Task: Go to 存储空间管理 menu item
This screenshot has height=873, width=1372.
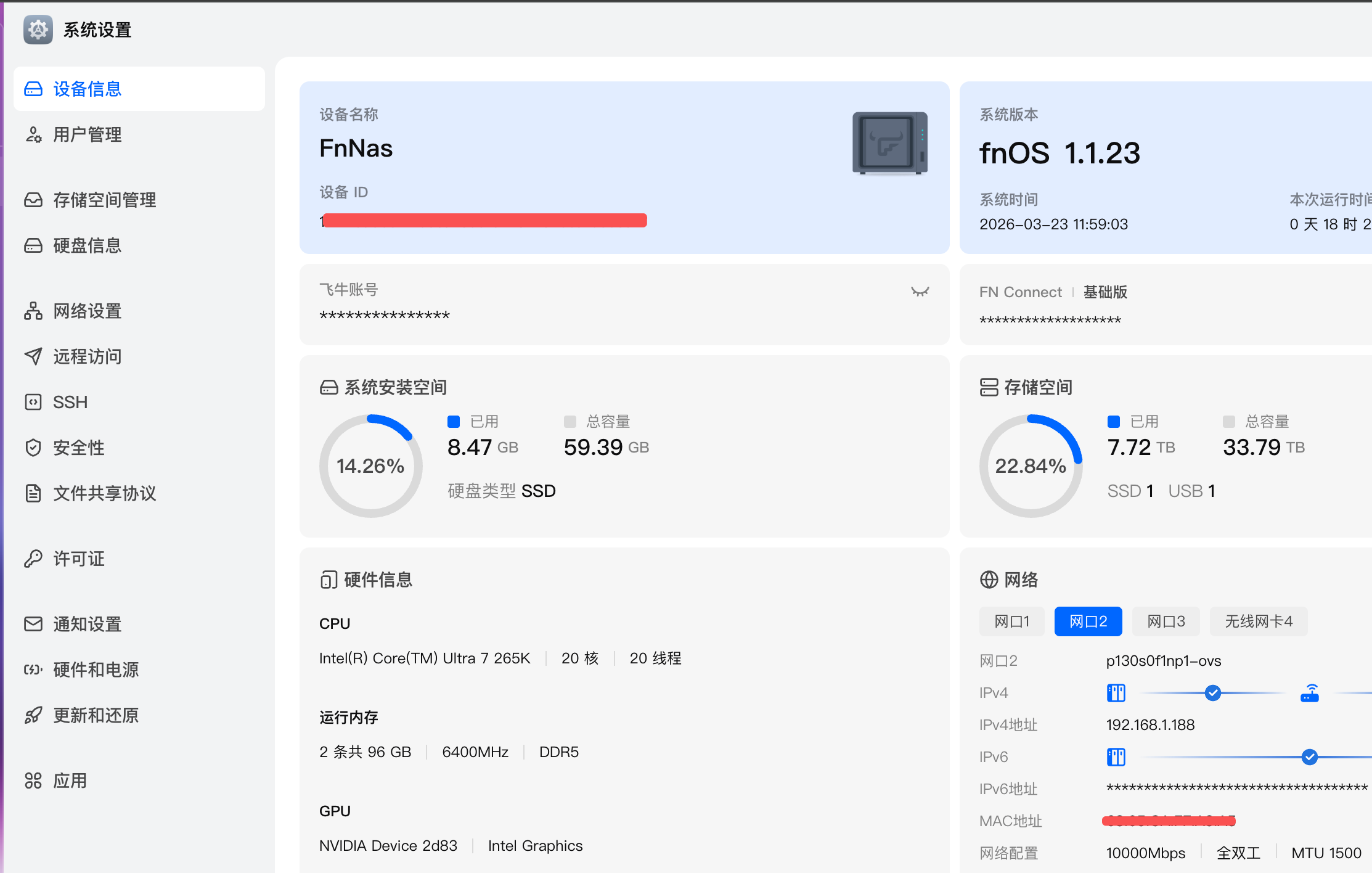Action: [139, 200]
